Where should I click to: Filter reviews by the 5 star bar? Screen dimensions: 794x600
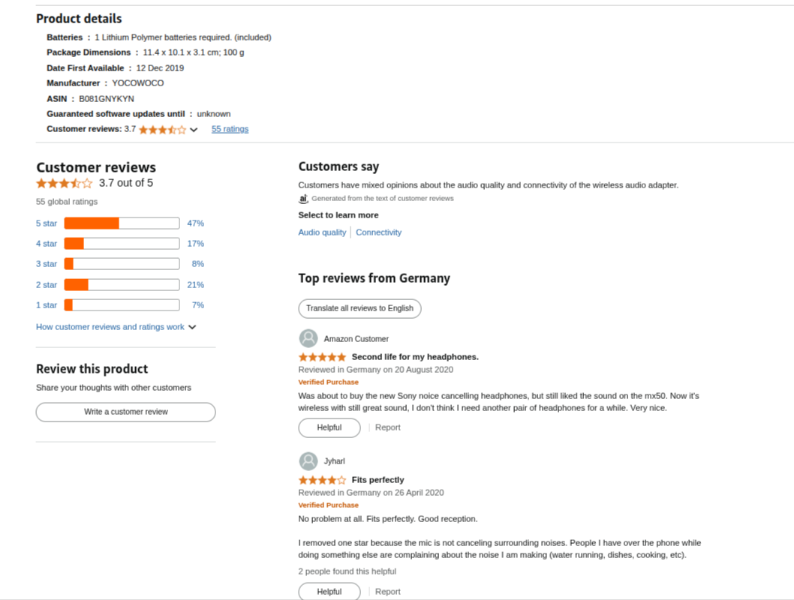click(x=121, y=223)
